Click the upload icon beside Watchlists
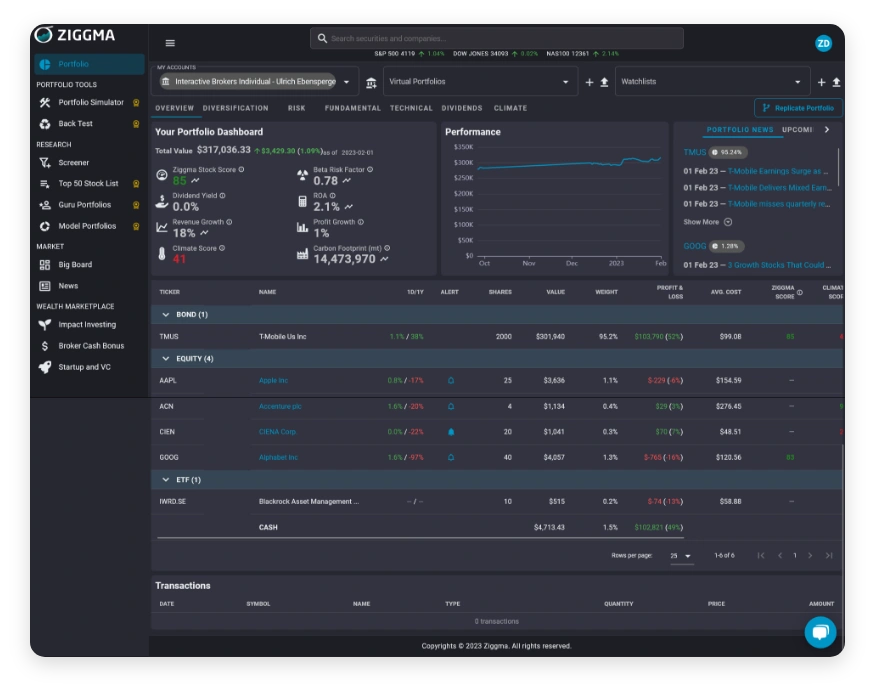Viewport: 875px width, 693px height. pyautogui.click(x=836, y=82)
